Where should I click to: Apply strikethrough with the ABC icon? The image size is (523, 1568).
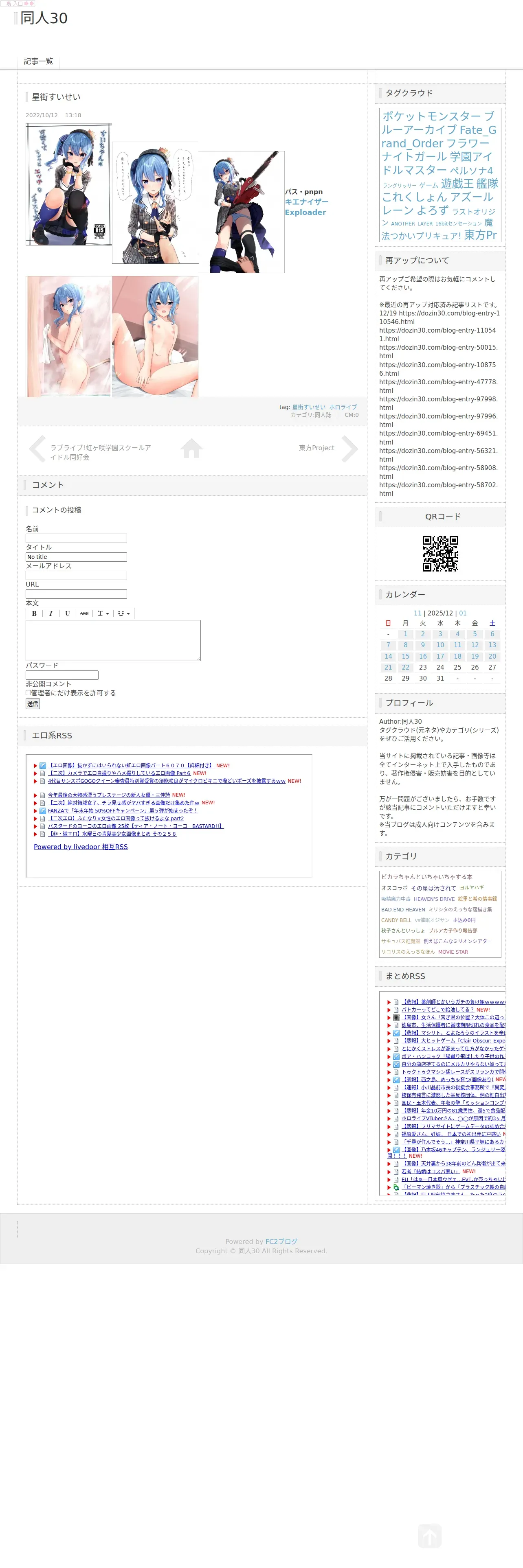pyautogui.click(x=84, y=613)
